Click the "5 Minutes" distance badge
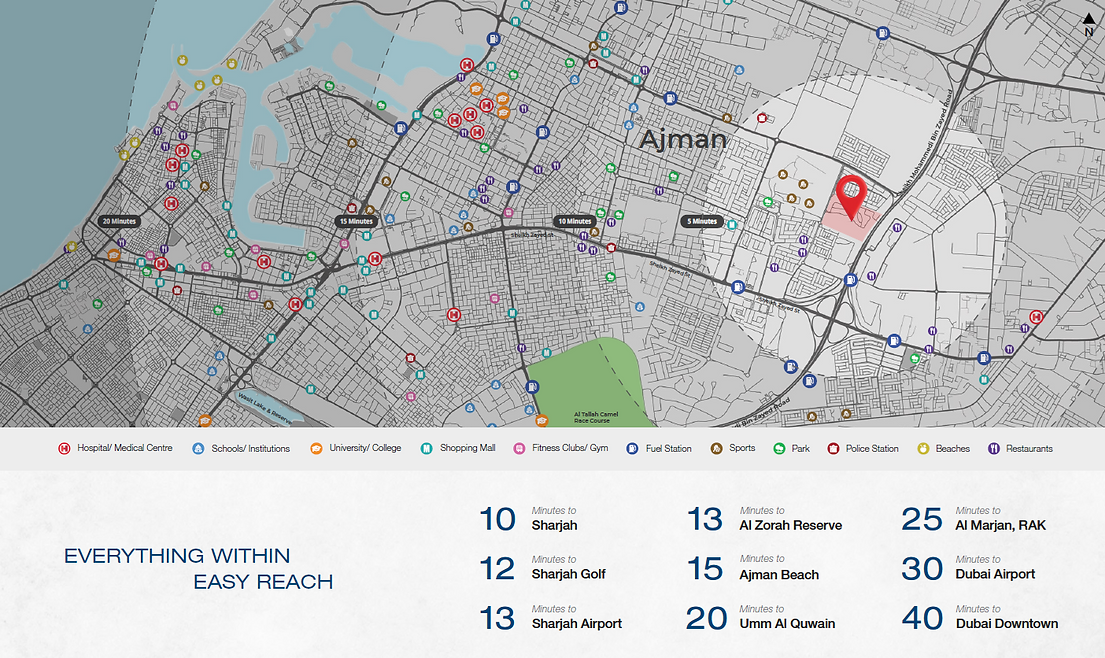 click(x=702, y=221)
